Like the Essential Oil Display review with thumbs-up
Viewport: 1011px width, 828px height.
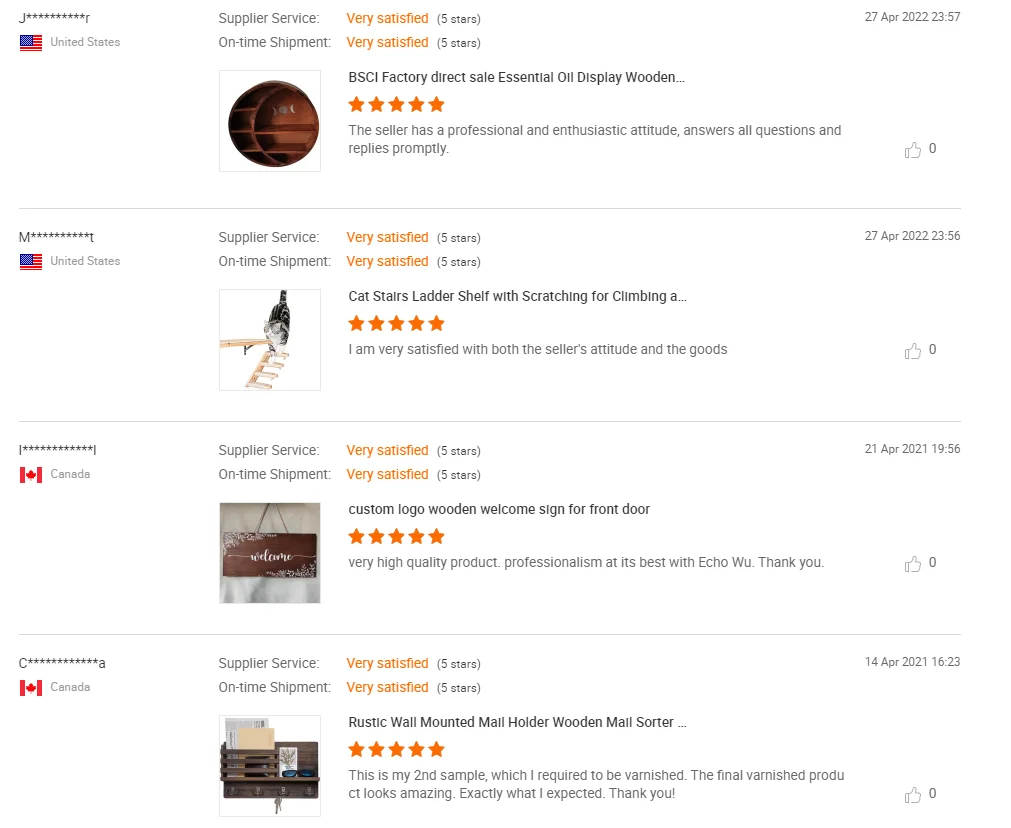(x=913, y=150)
